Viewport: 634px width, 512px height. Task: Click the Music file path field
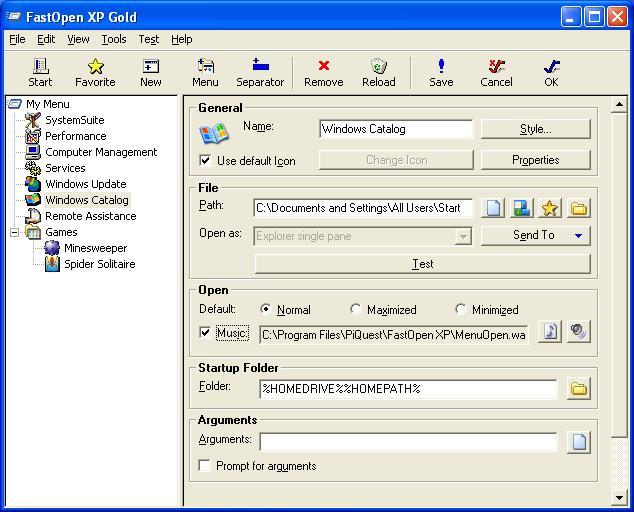(393, 334)
